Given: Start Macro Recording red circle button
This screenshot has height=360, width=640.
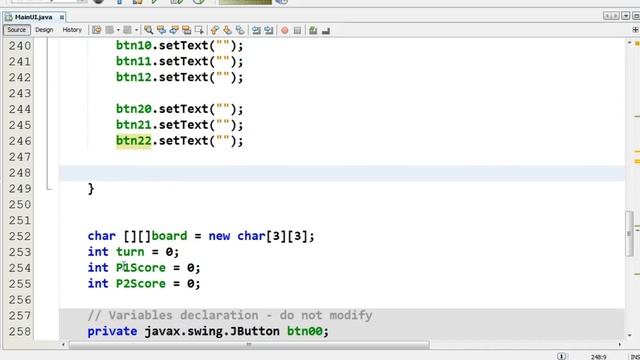Looking at the screenshot, I should point(284,31).
